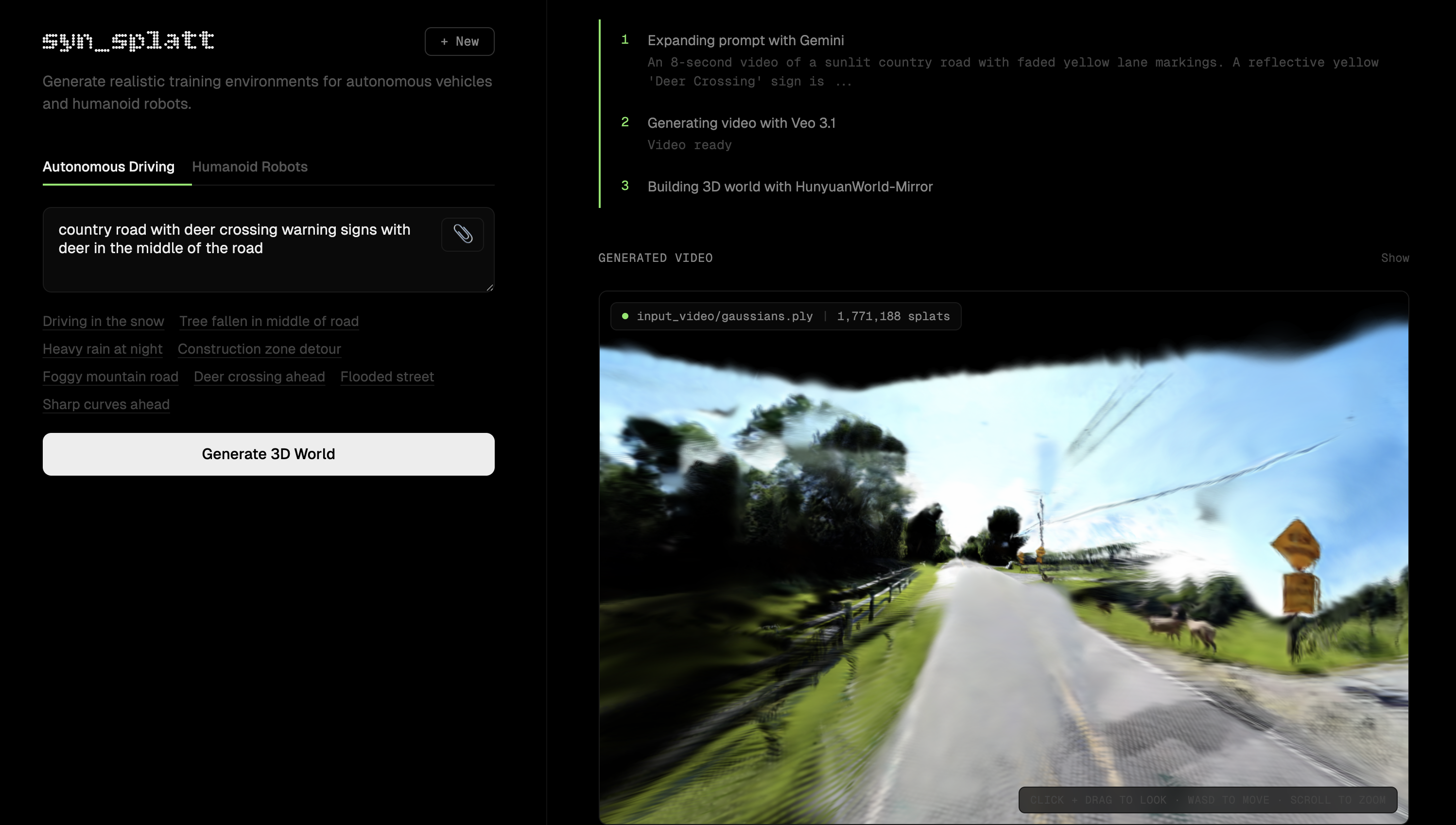The width and height of the screenshot is (1456, 825).
Task: Click the green status dot beside gaussians.ply
Action: pos(624,316)
